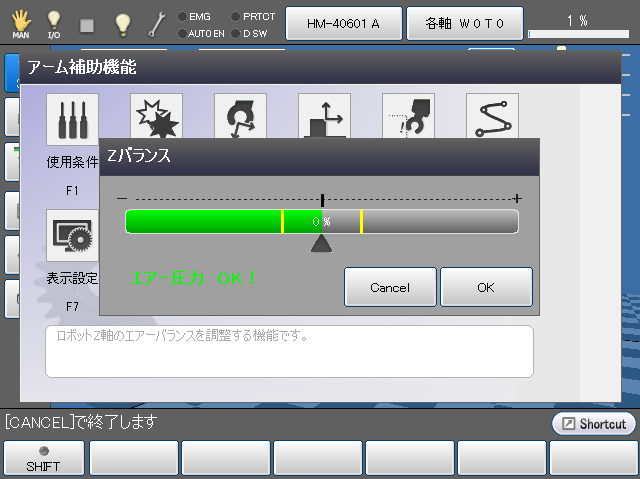This screenshot has width=640, height=479.
Task: Click the collision burst icon
Action: [156, 116]
